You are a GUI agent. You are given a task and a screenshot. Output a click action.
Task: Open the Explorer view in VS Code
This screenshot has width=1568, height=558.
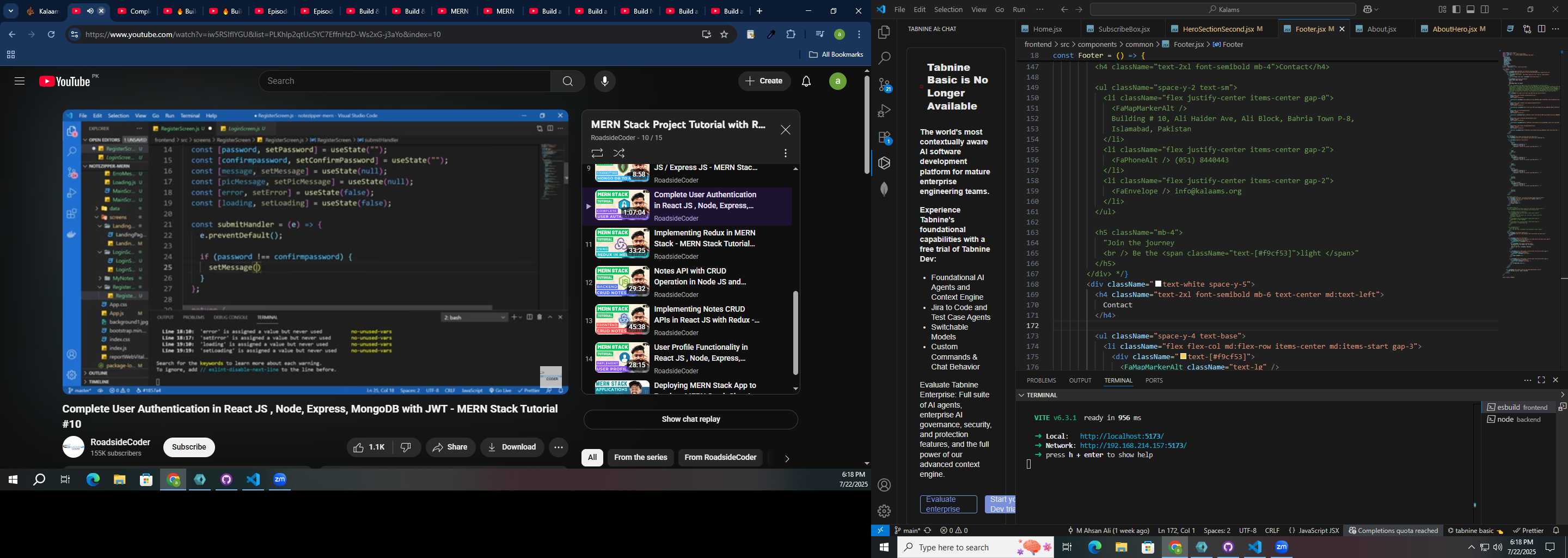click(884, 32)
